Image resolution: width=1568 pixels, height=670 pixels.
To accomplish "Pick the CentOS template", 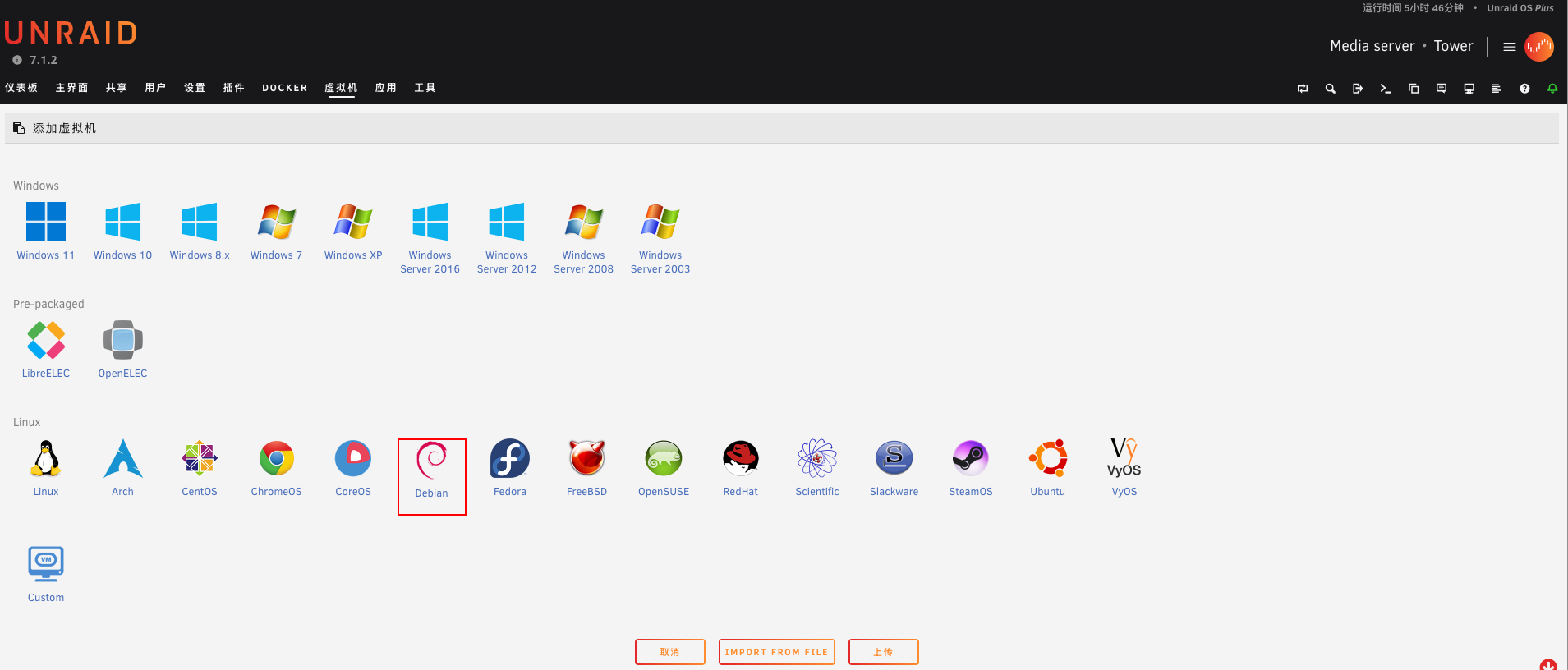I will coord(200,467).
